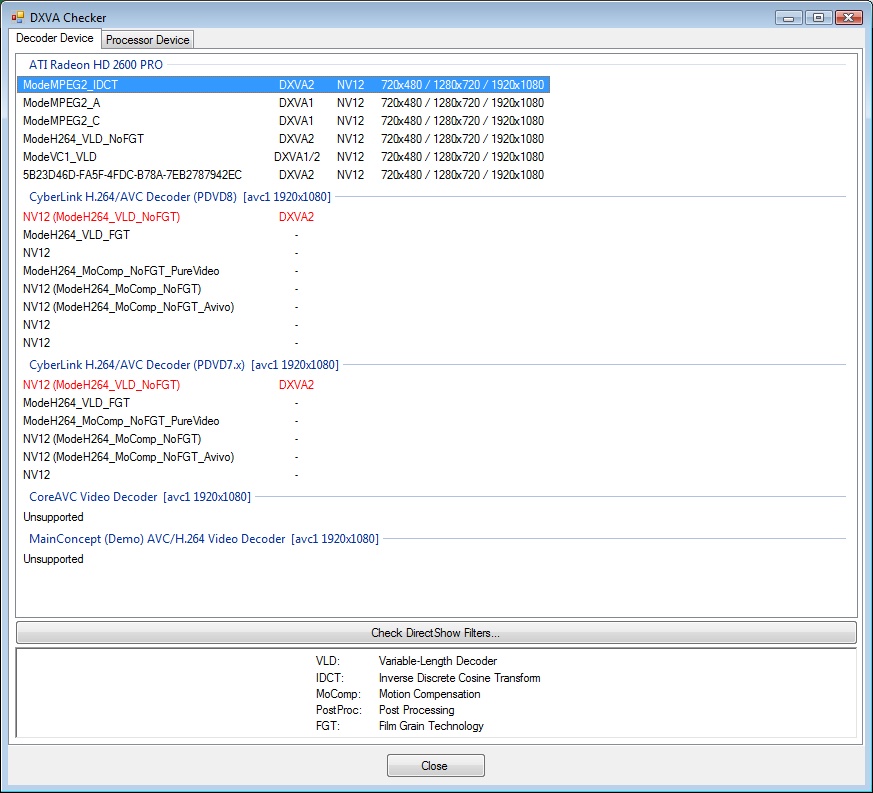Select the ModeMPEG2_A row
Image resolution: width=873 pixels, height=793 pixels.
click(x=283, y=102)
